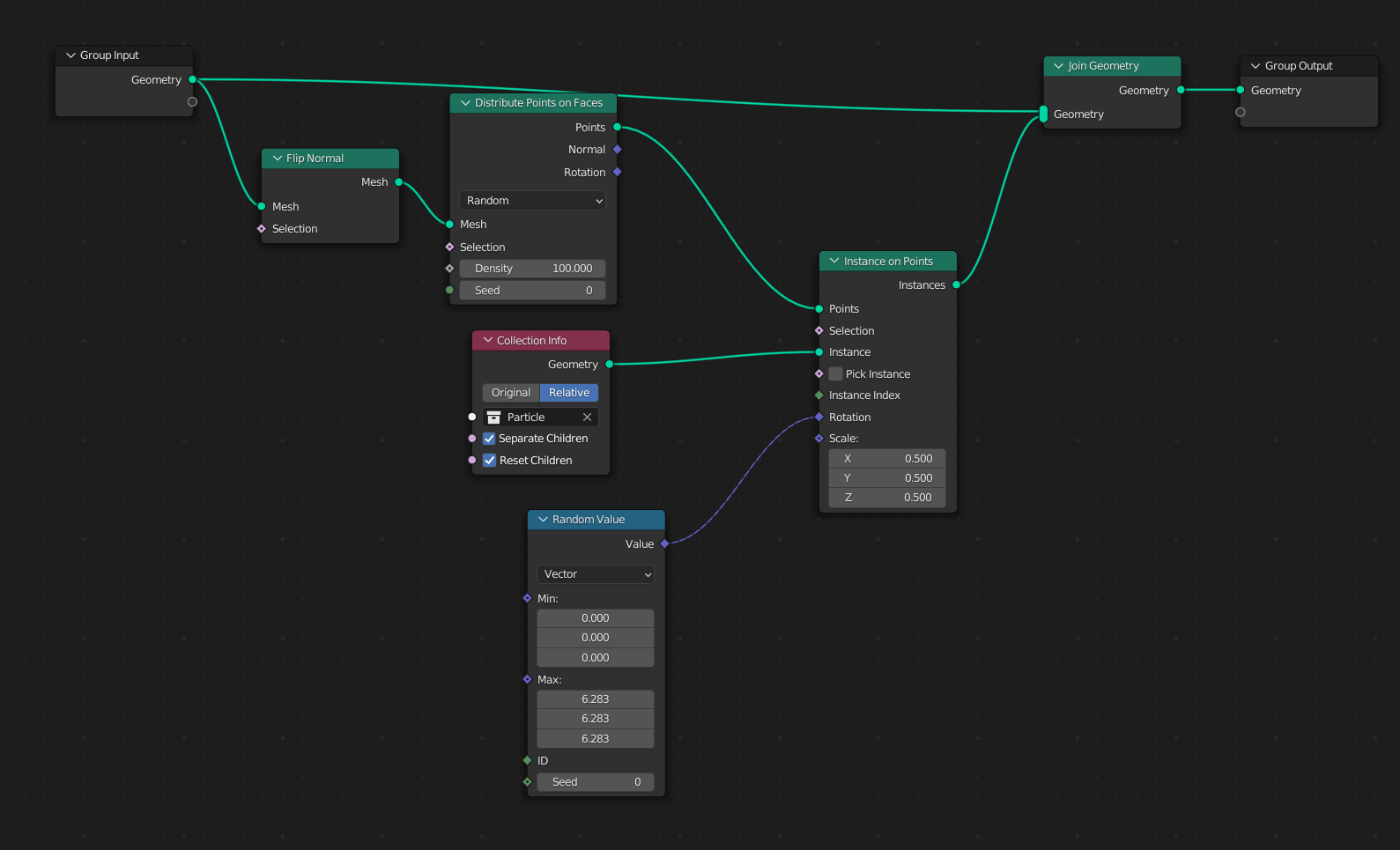This screenshot has width=1400, height=850.
Task: Click Instance on Points Scale input socket
Action: 819,438
